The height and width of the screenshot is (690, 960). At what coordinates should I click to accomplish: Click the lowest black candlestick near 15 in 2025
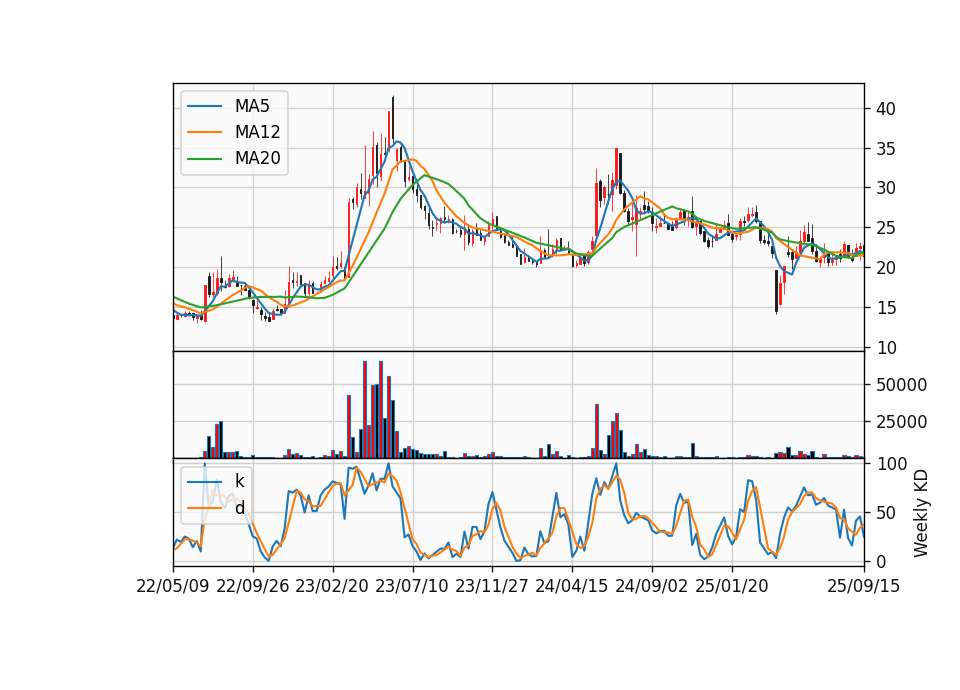[776, 292]
